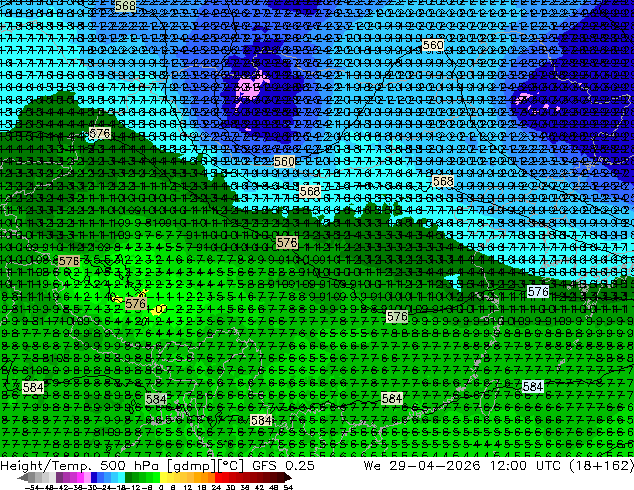Image resolution: width=634 pixels, height=490 pixels.
Task: Click the yellow 0°C swatch in the color scale
Action: (x=163, y=478)
